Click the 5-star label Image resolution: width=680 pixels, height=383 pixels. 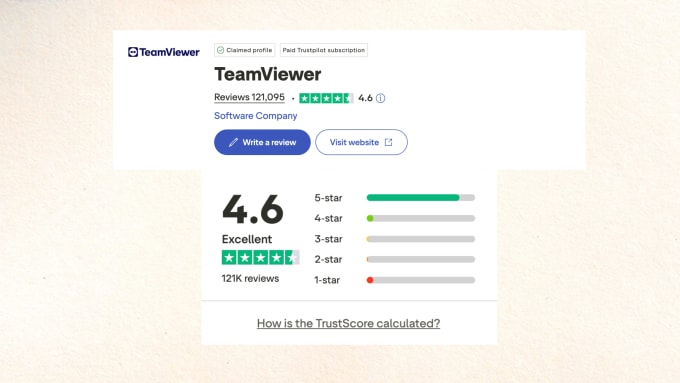328,198
